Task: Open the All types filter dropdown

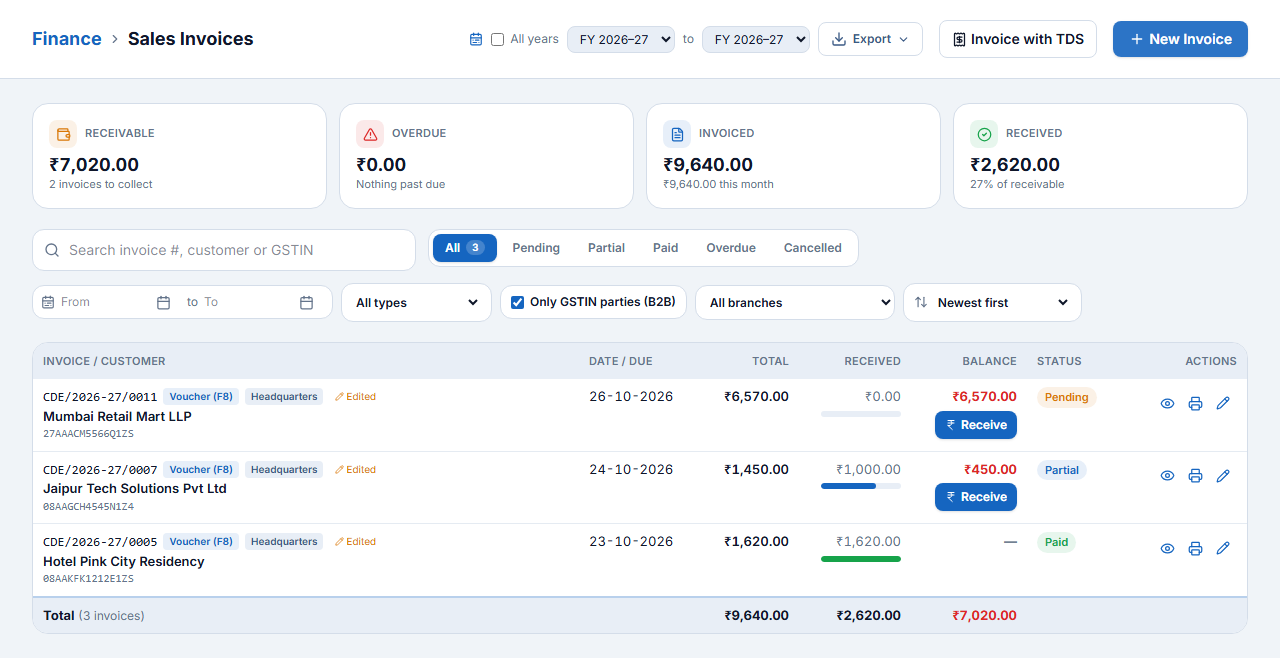Action: (x=417, y=303)
